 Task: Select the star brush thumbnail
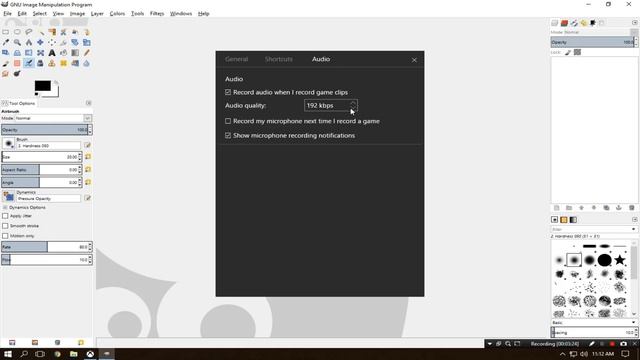[x=620, y=260]
